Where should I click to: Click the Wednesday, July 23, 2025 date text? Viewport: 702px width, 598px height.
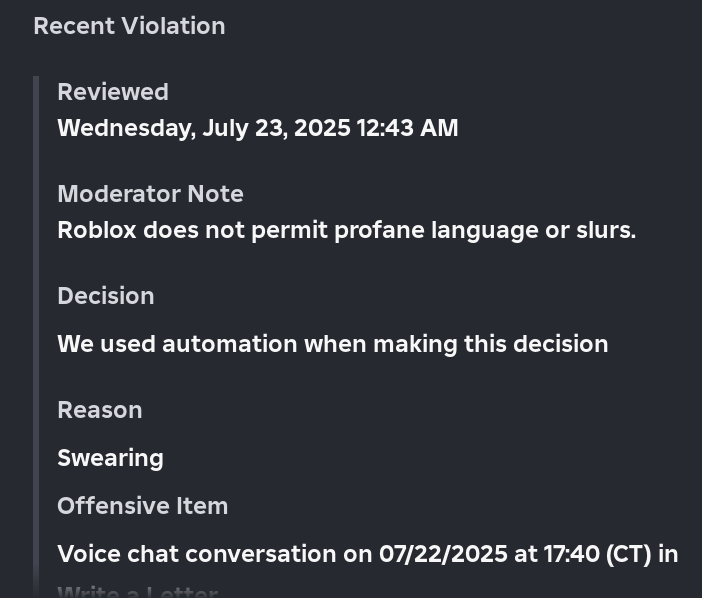click(x=204, y=128)
